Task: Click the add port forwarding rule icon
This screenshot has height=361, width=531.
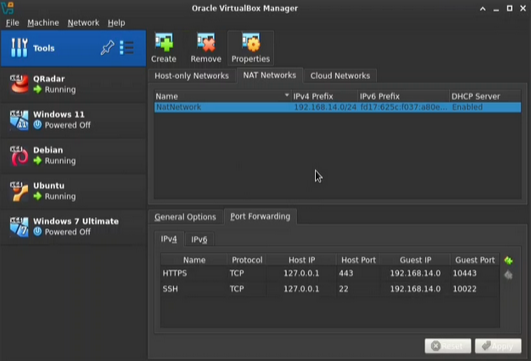Action: (508, 260)
